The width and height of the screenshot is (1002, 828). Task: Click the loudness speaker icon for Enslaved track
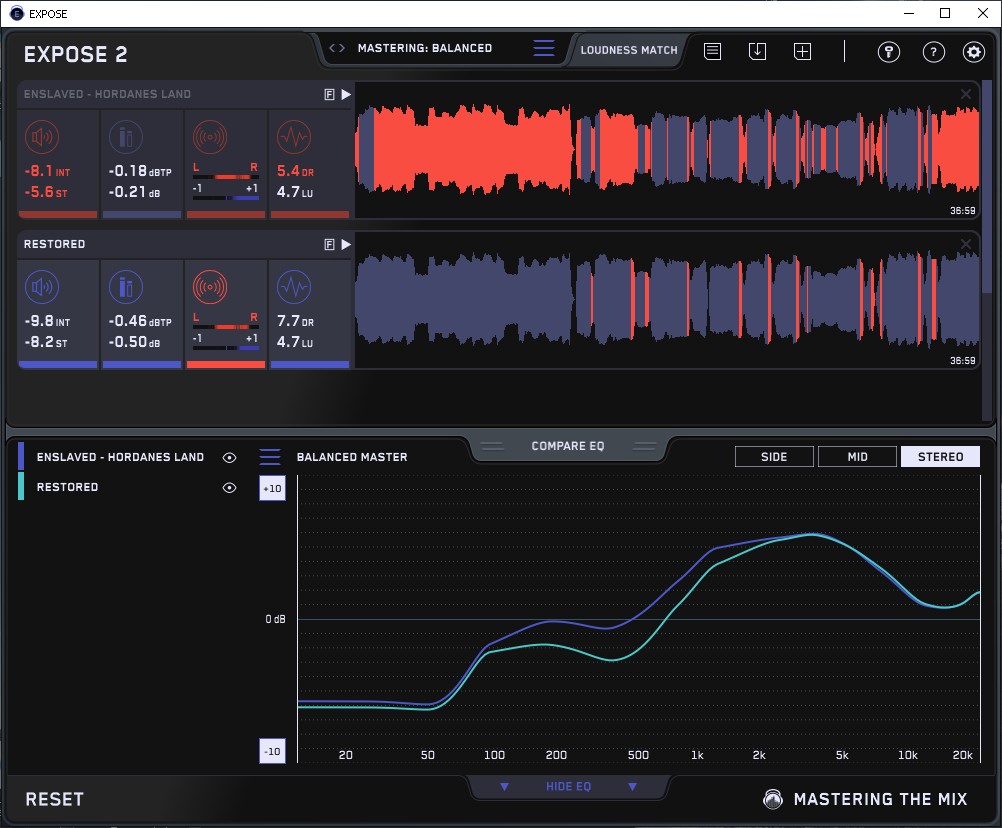coord(42,137)
